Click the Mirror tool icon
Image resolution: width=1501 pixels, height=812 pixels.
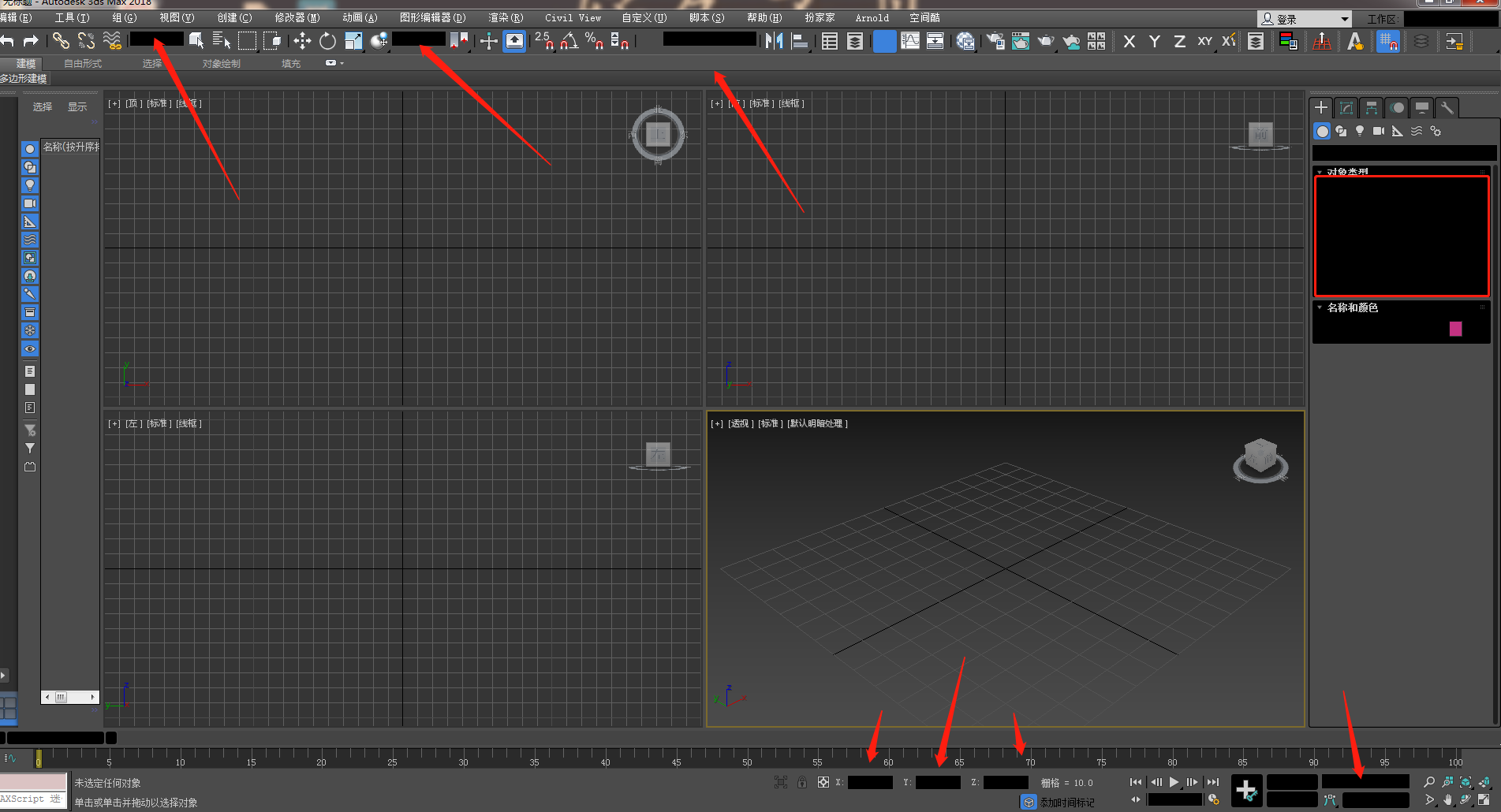775,41
